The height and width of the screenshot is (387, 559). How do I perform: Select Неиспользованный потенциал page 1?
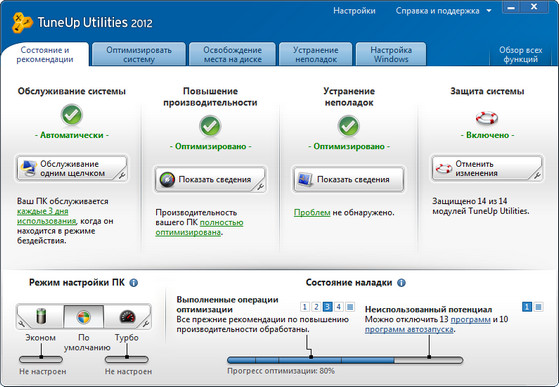[527, 306]
